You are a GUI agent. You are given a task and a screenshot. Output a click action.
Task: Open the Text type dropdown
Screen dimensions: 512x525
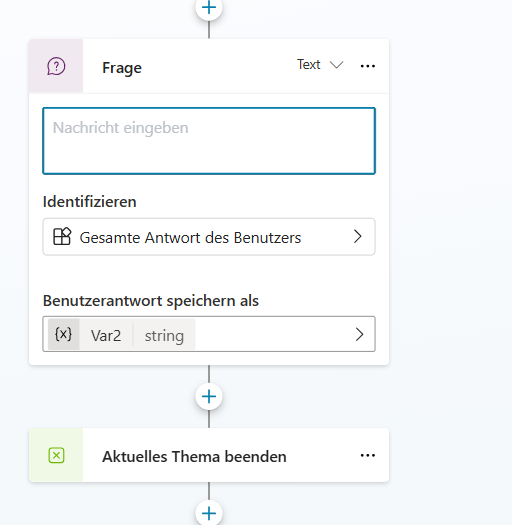coord(320,65)
